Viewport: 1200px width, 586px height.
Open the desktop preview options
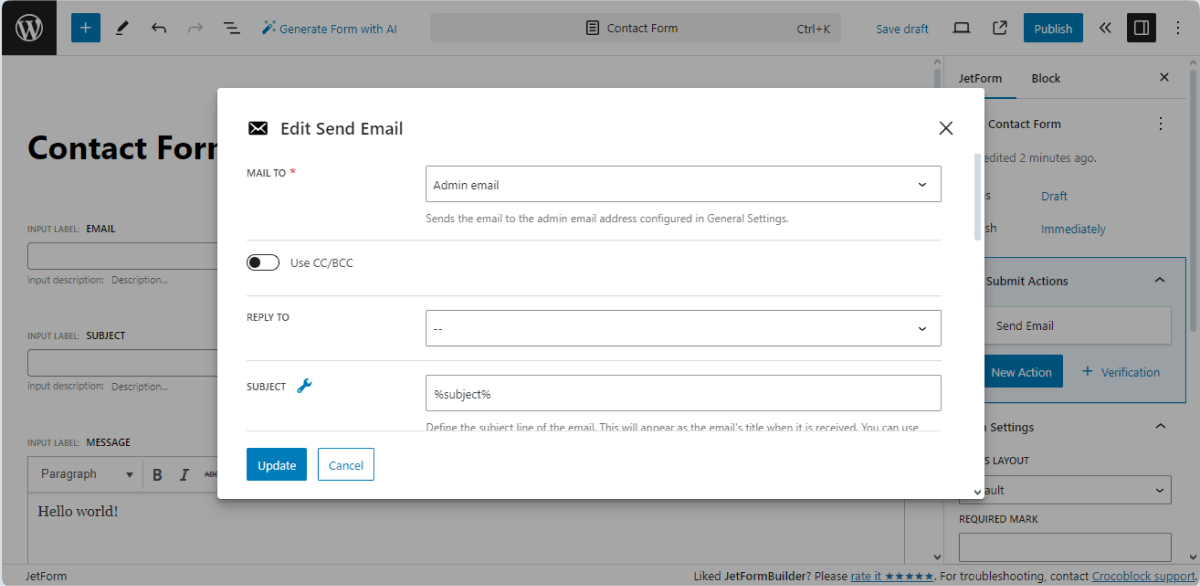coord(961,28)
